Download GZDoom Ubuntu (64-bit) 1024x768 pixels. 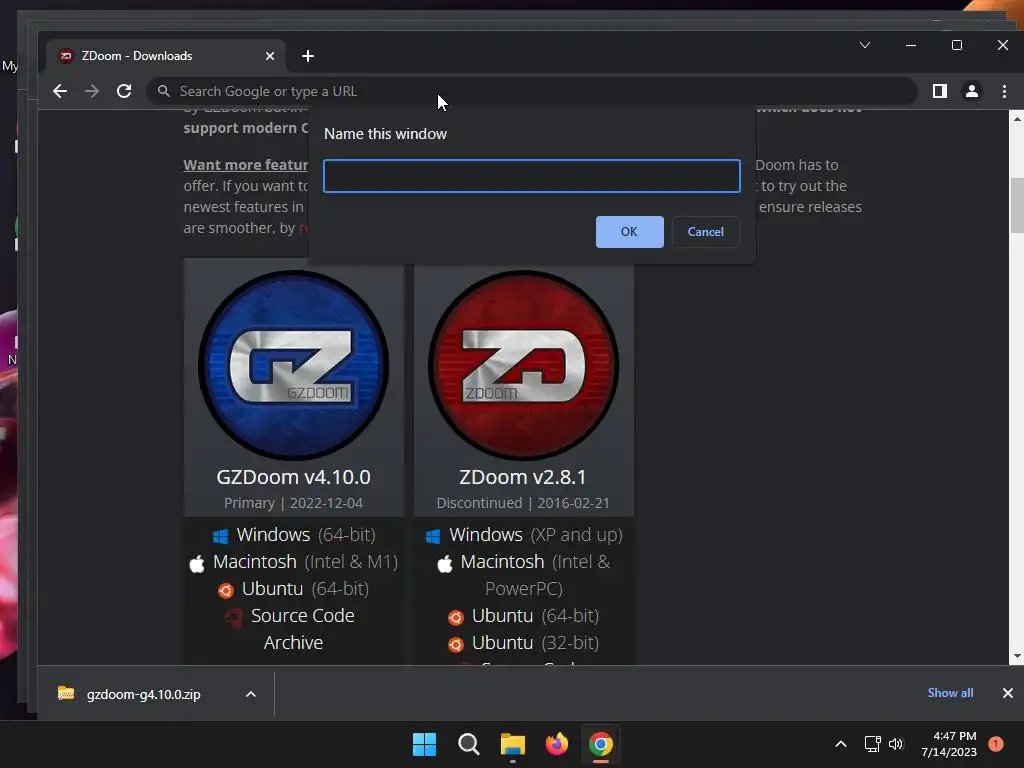coord(305,589)
